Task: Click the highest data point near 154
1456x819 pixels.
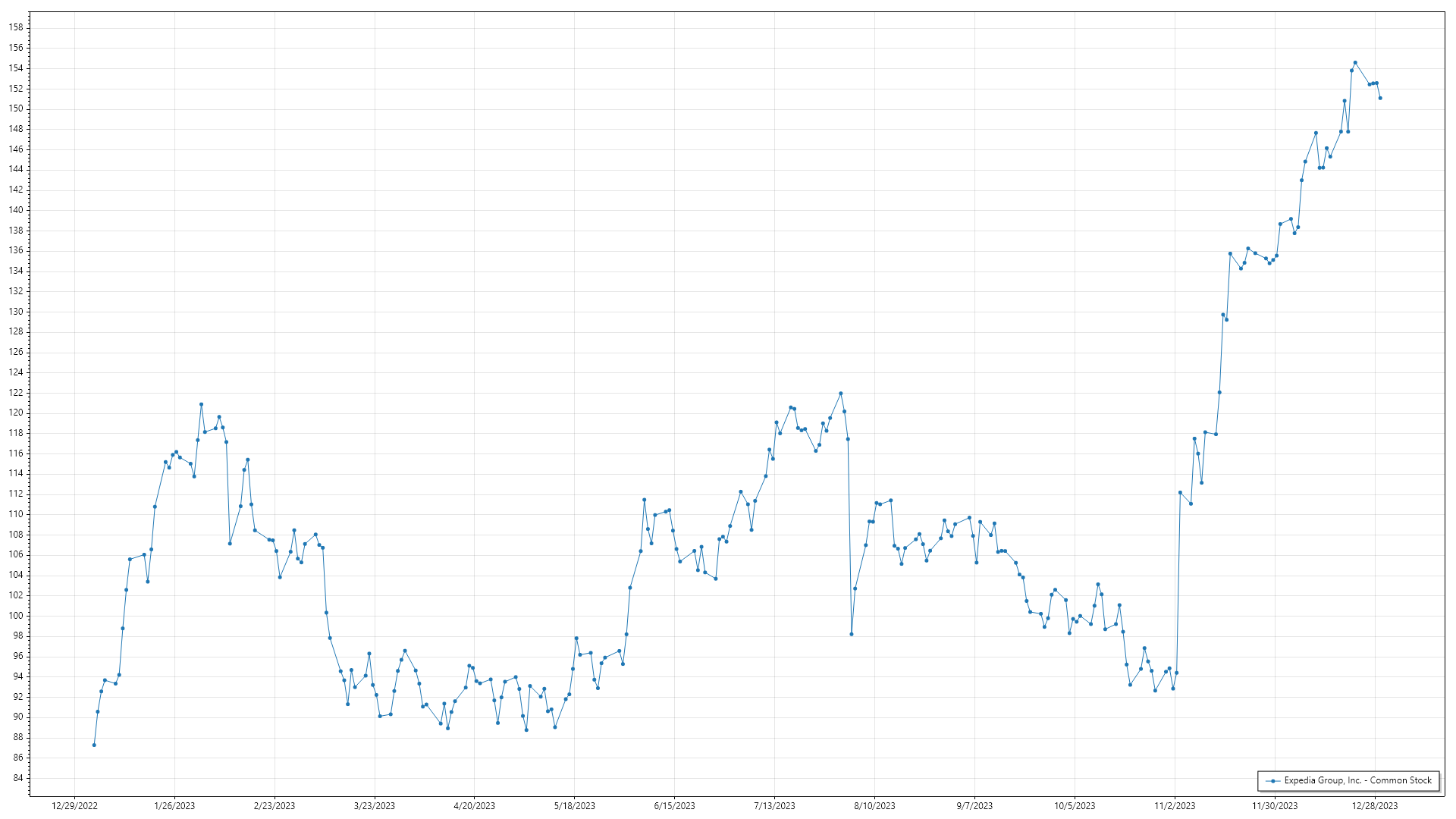Action: tap(1355, 63)
